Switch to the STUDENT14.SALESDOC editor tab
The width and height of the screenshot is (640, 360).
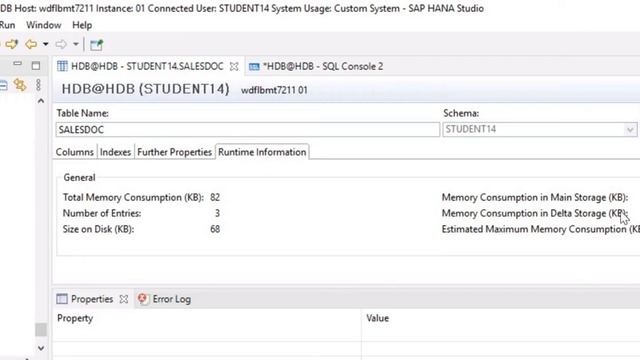click(147, 66)
